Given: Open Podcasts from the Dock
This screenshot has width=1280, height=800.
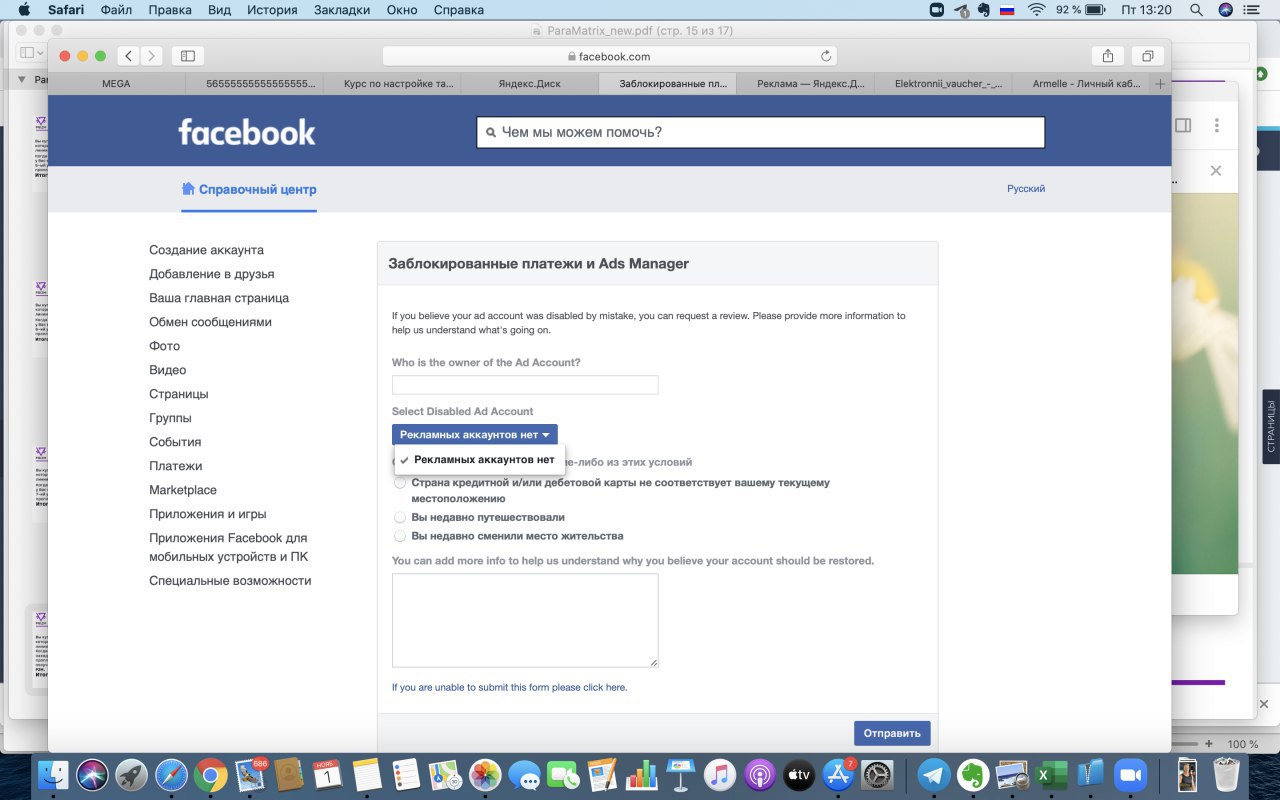Looking at the screenshot, I should click(759, 774).
